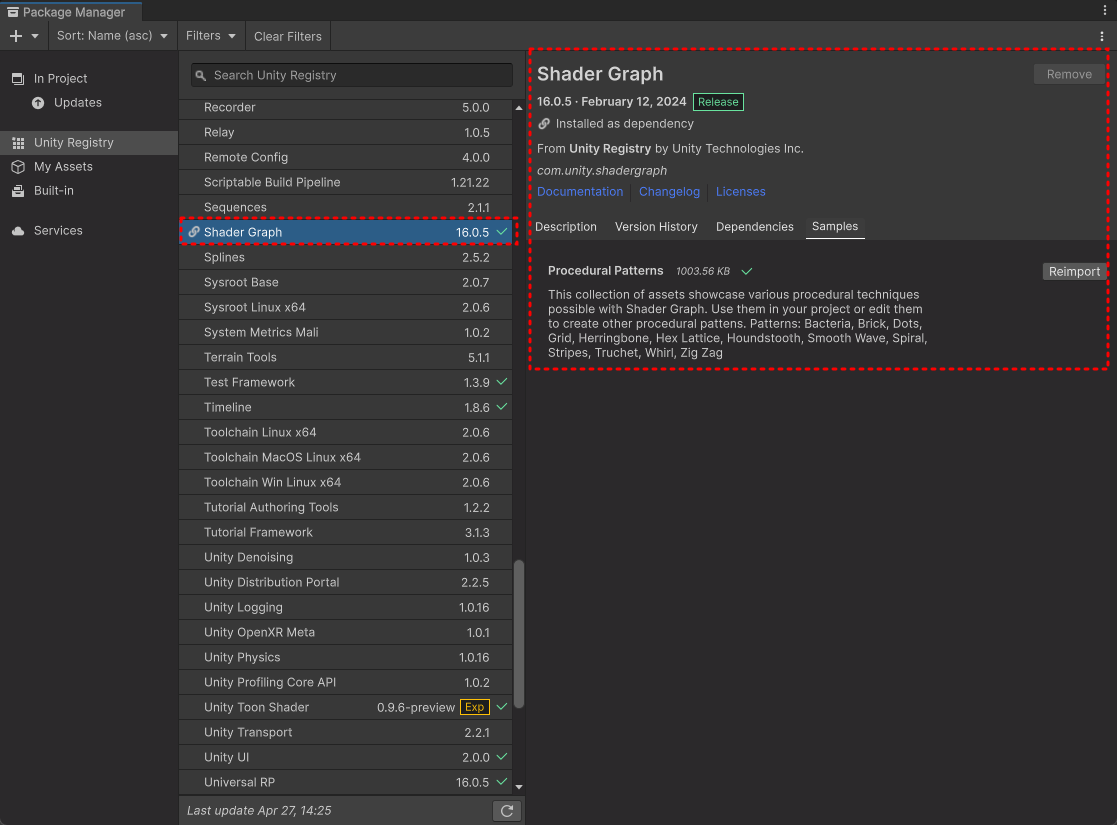Viewport: 1117px width, 825px height.
Task: Select the Sequences package row
Action: (x=346, y=207)
